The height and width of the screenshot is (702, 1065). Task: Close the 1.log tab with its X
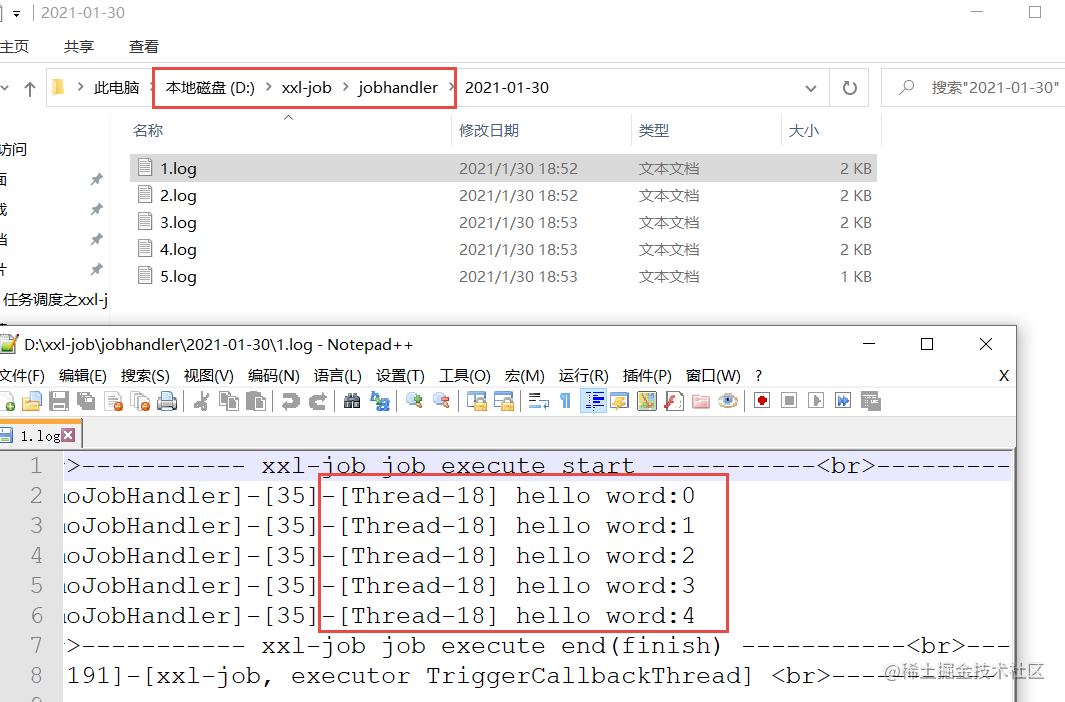68,435
